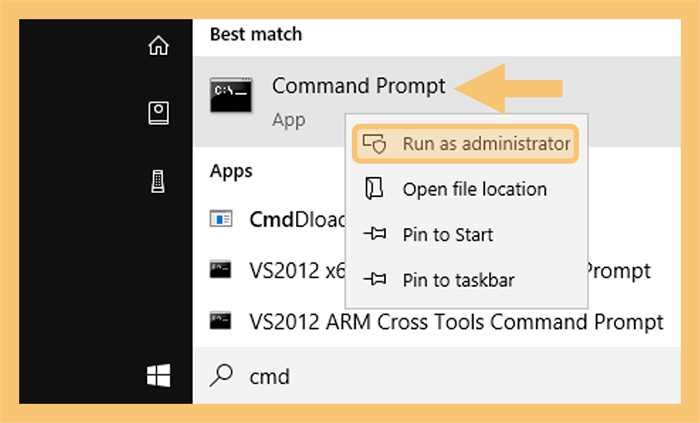Choose Open file location
The width and height of the screenshot is (700, 423).
(467, 189)
